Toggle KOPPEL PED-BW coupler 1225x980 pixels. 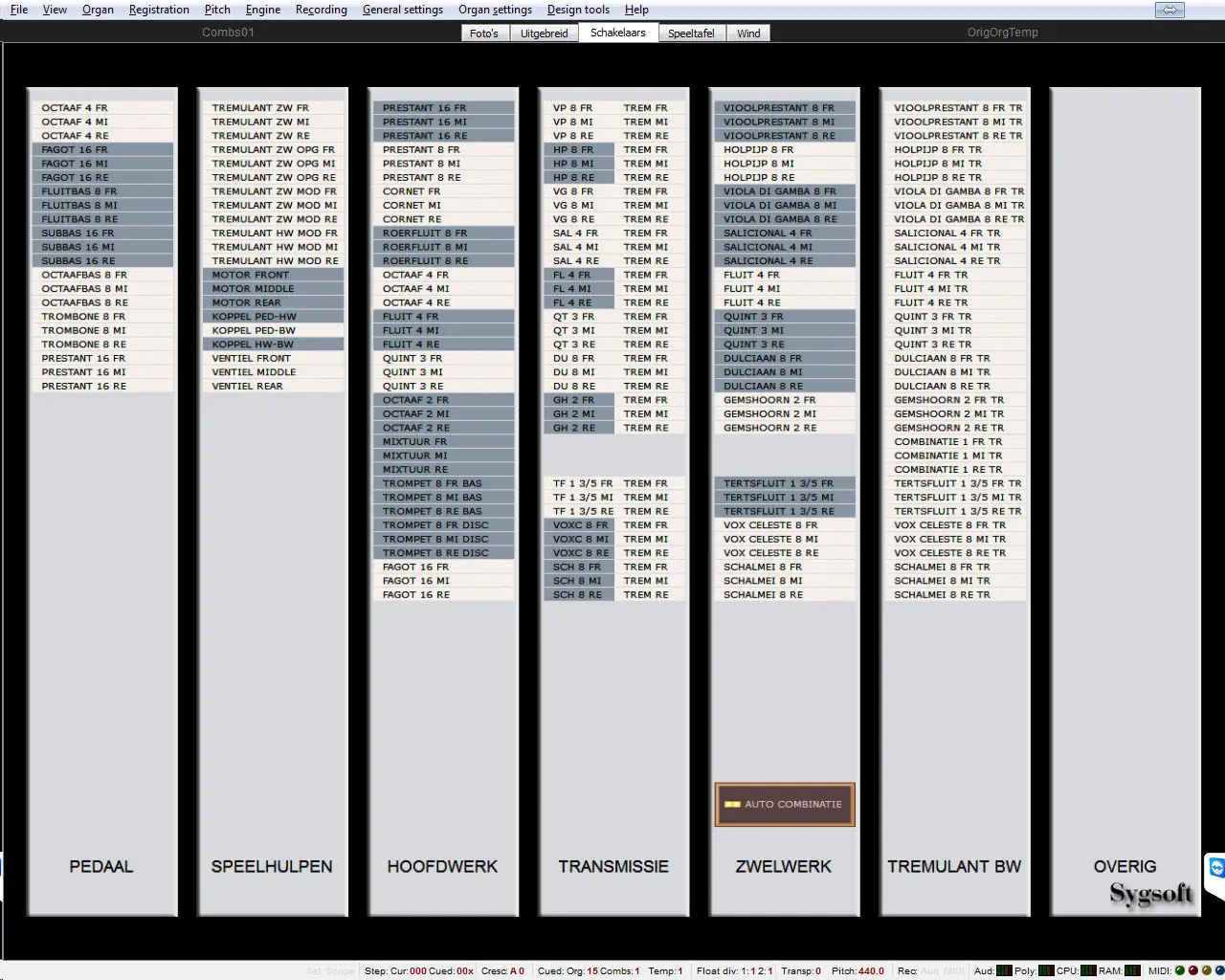(273, 330)
